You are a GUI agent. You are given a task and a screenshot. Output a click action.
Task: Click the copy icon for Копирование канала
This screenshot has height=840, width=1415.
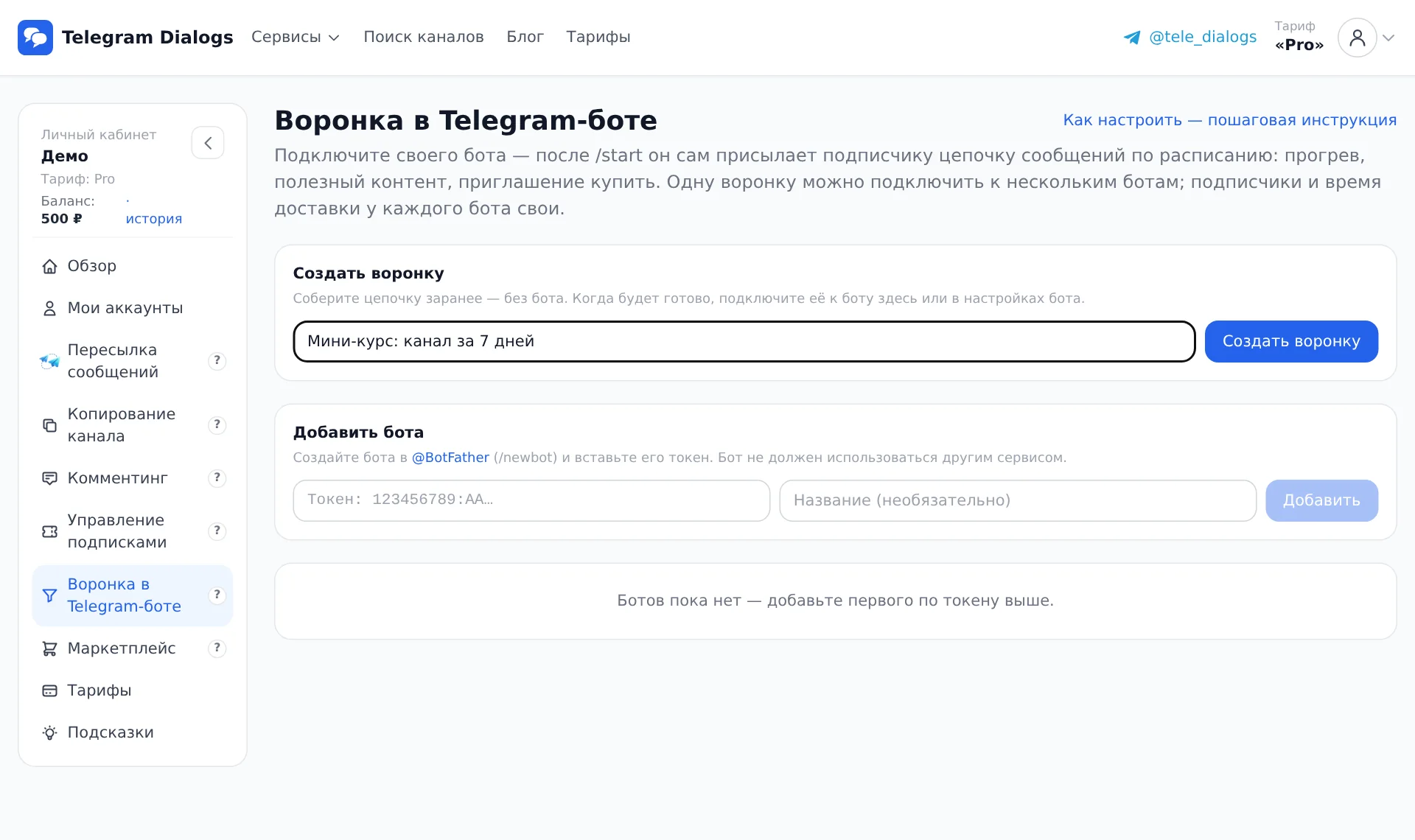pyautogui.click(x=49, y=425)
